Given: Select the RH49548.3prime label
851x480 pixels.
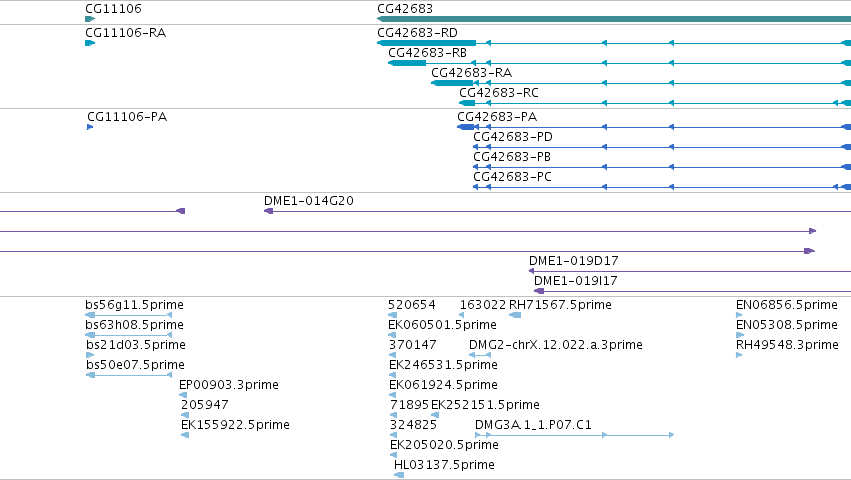Looking at the screenshot, I should (x=788, y=345).
